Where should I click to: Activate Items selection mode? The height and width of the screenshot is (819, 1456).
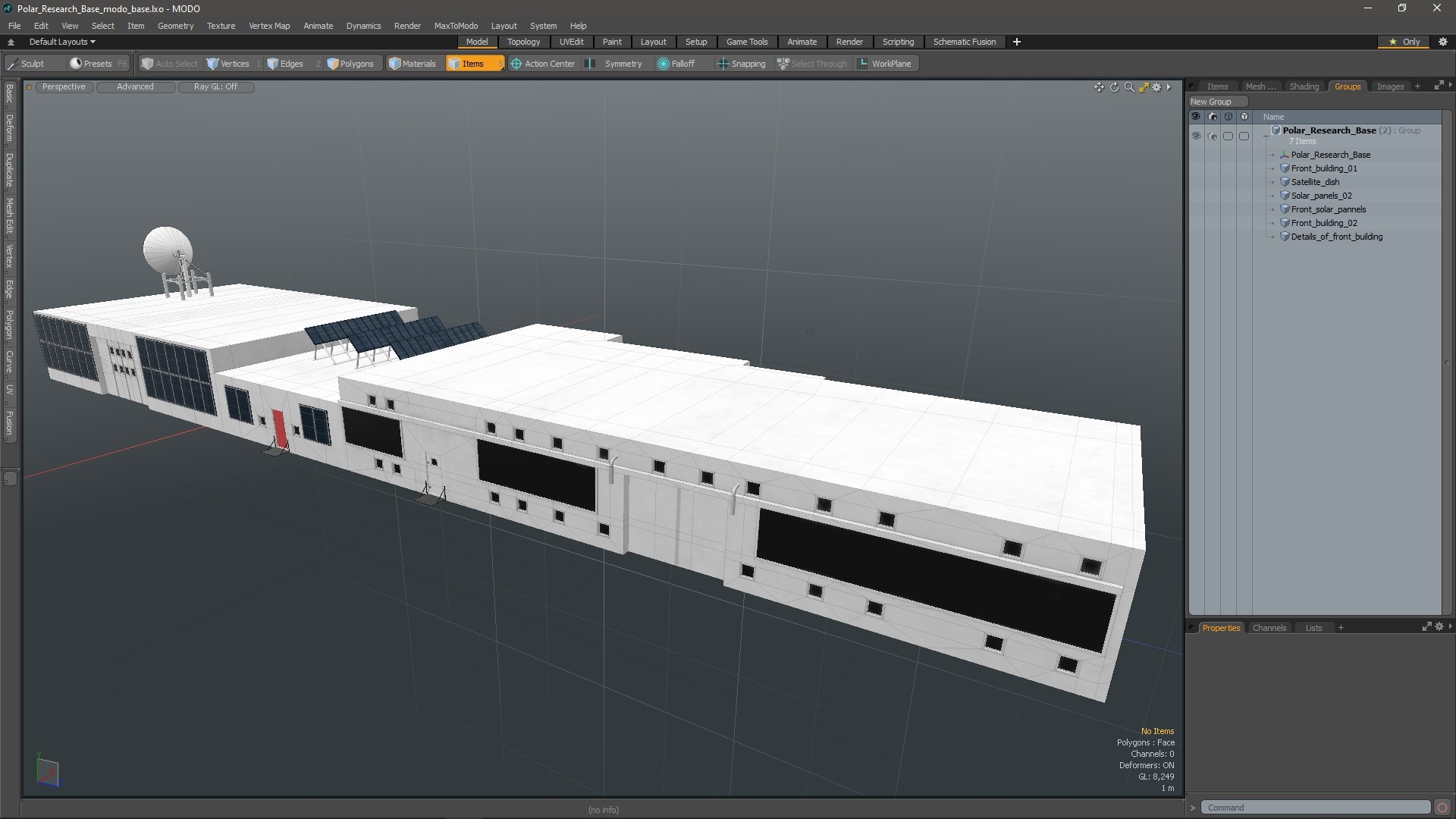tap(474, 64)
